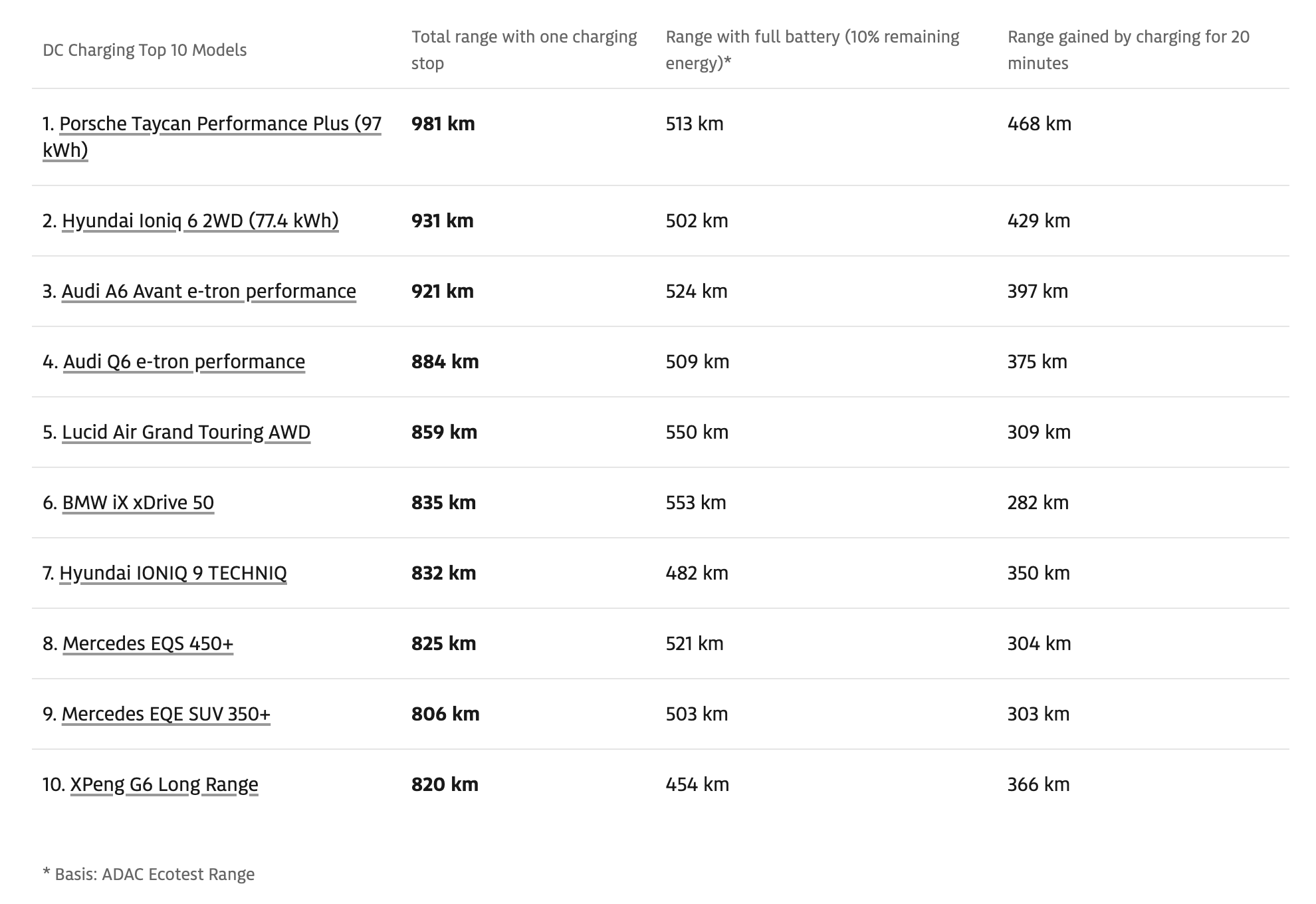Click the Audi A6 Avant e-tron performance link
Screen dimensions: 1316x904
[209, 291]
